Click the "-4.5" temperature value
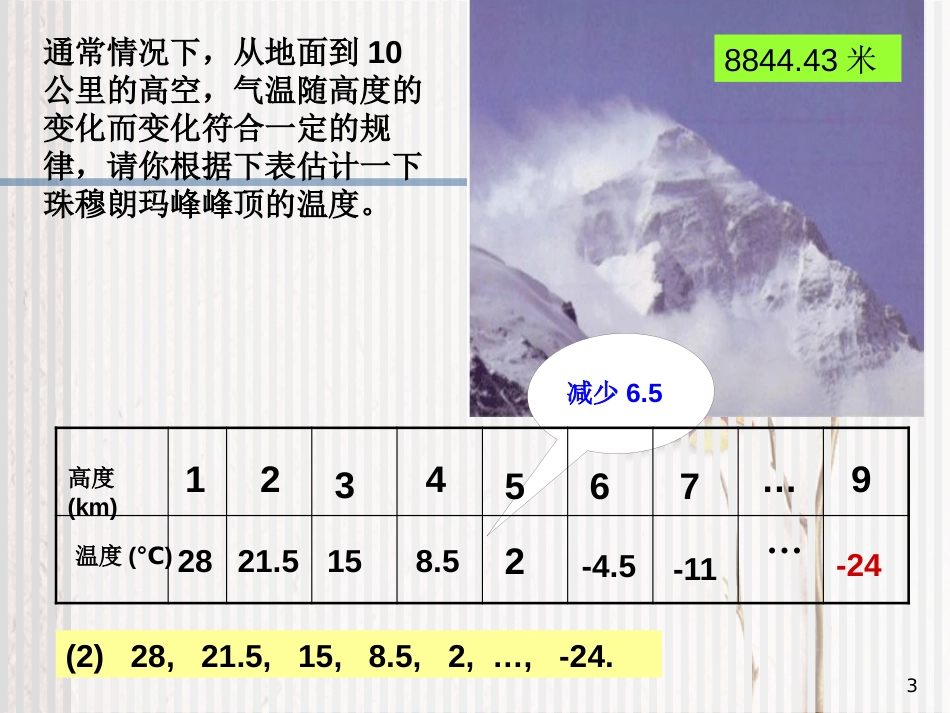Image resolution: width=950 pixels, height=713 pixels. coord(608,567)
